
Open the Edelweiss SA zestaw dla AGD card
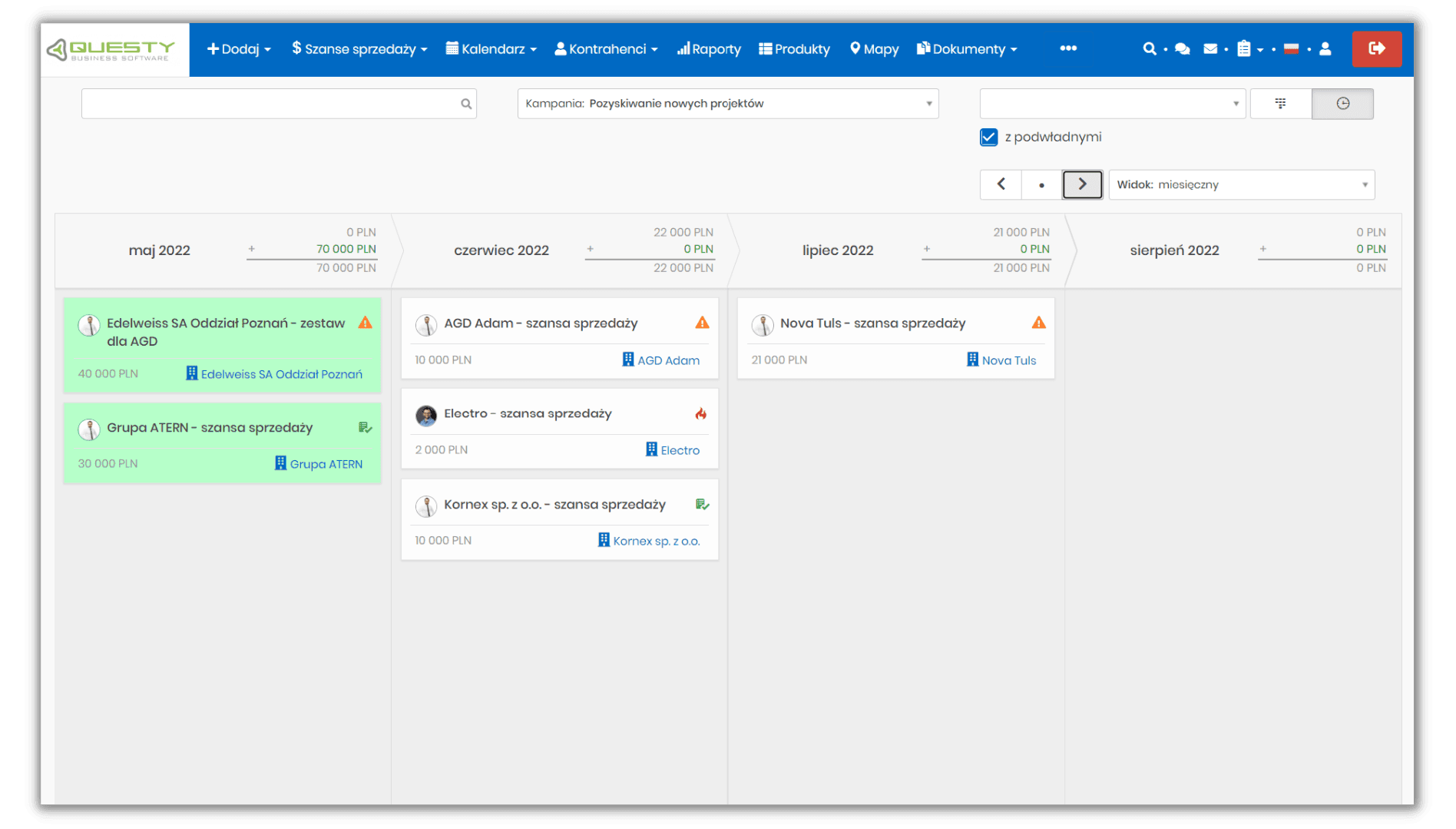point(223,345)
